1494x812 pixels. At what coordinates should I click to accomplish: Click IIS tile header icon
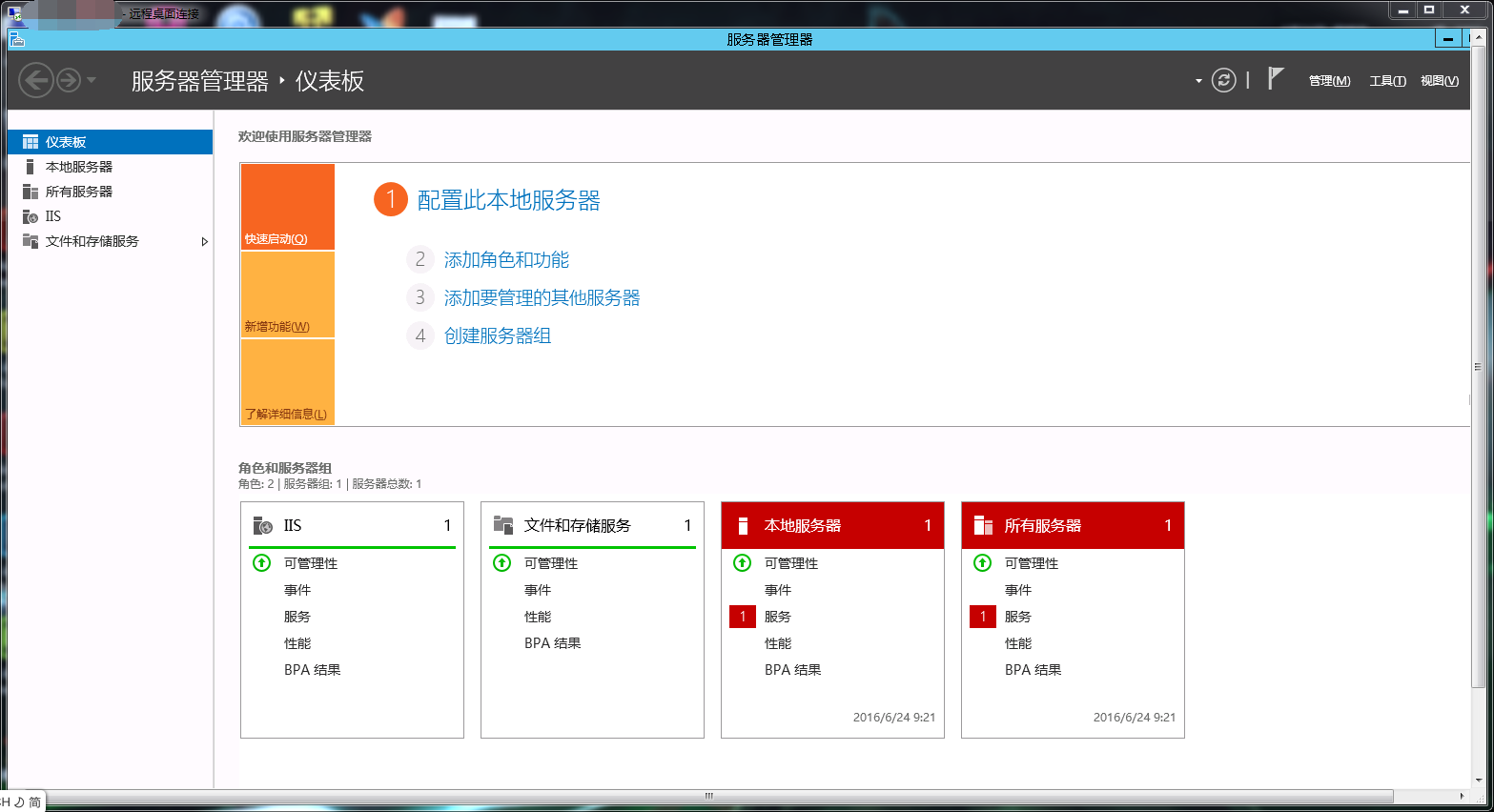(263, 526)
